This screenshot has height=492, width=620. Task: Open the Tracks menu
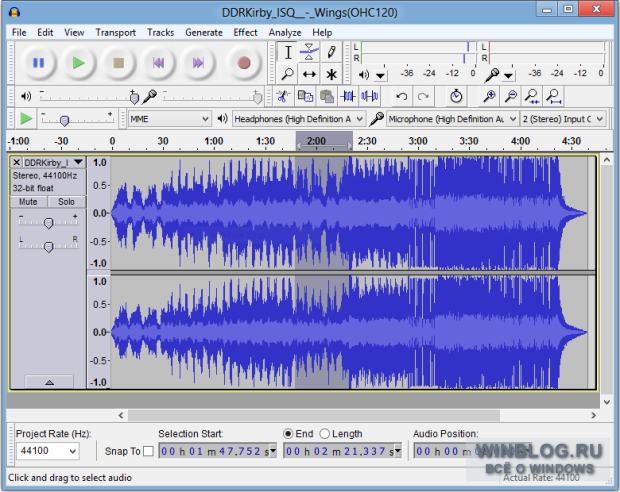coord(160,32)
